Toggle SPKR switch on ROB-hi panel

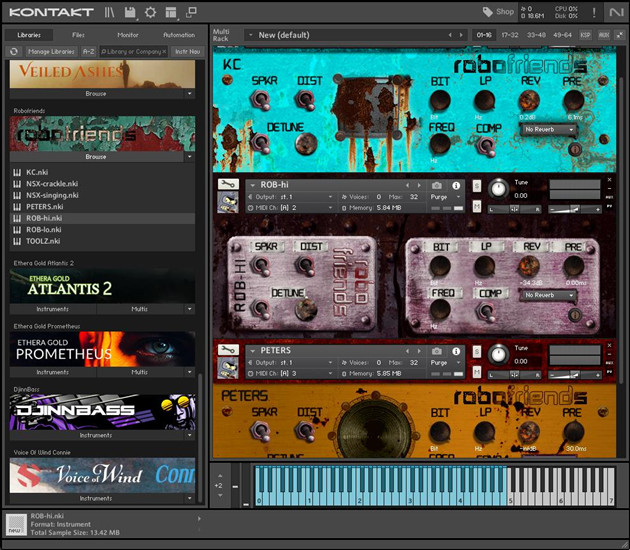pyautogui.click(x=260, y=265)
